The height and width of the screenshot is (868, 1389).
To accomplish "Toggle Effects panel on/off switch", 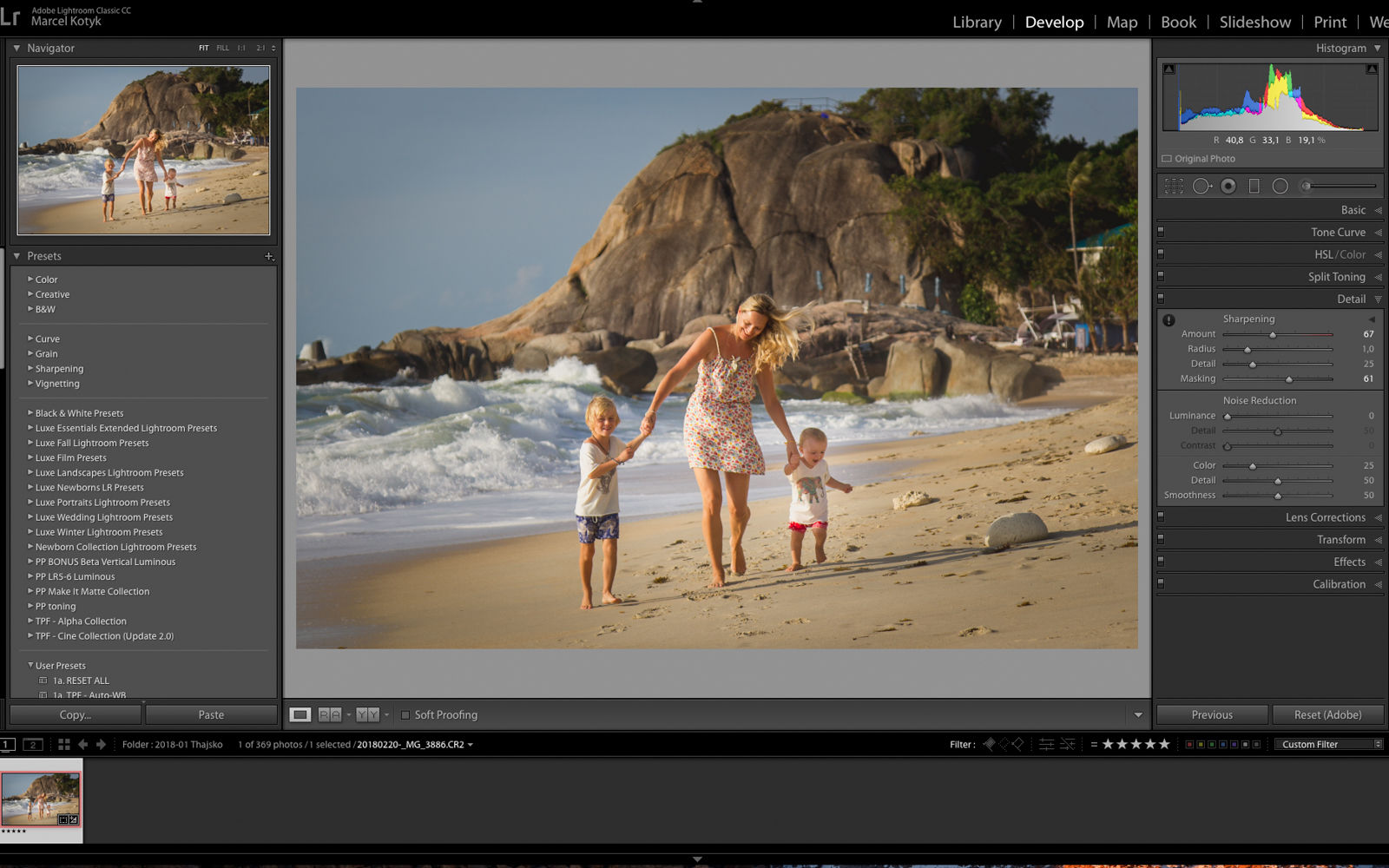I will [x=1161, y=562].
